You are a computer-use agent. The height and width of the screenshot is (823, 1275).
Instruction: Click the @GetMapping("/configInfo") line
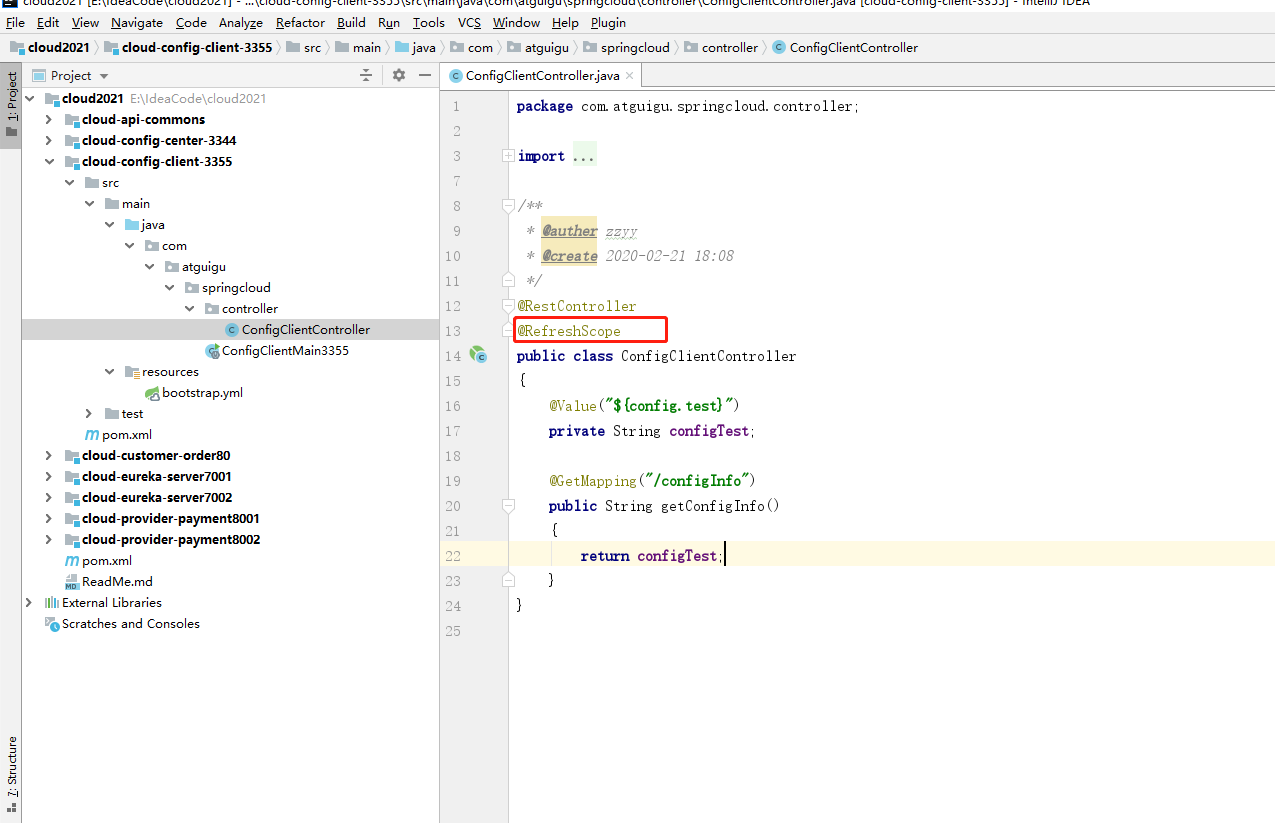(651, 481)
